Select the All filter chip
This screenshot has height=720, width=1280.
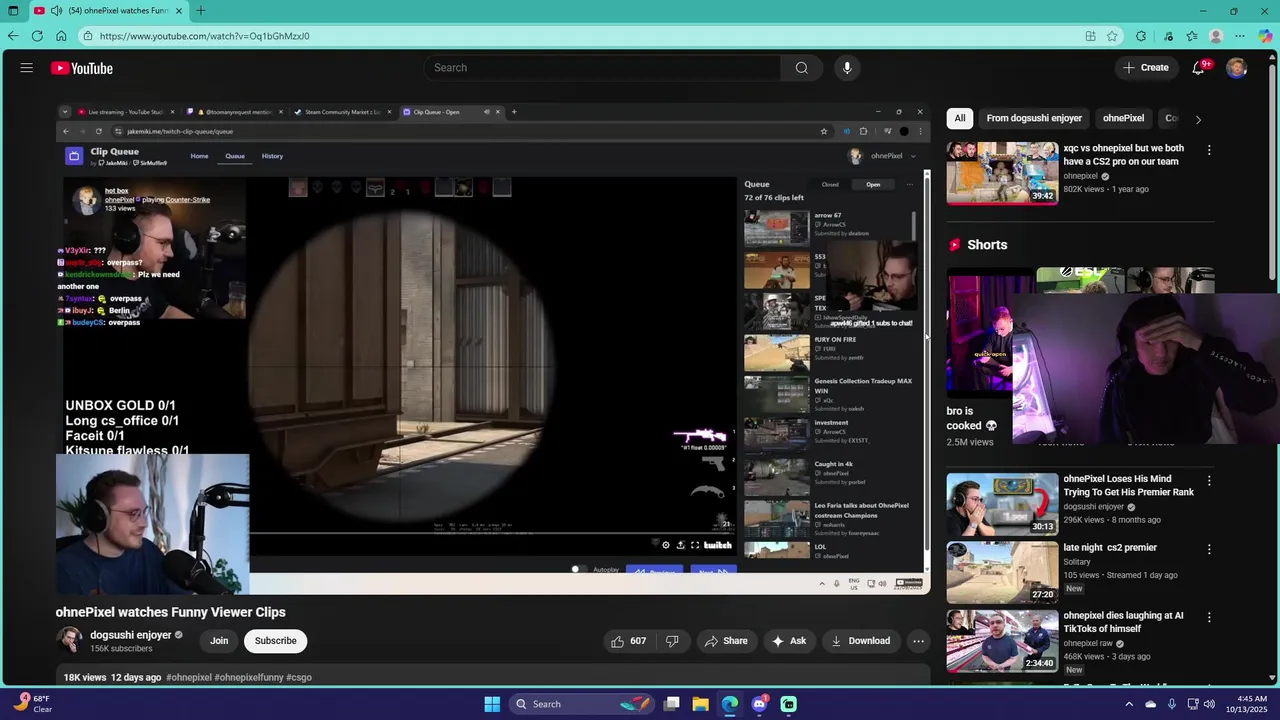pyautogui.click(x=960, y=118)
